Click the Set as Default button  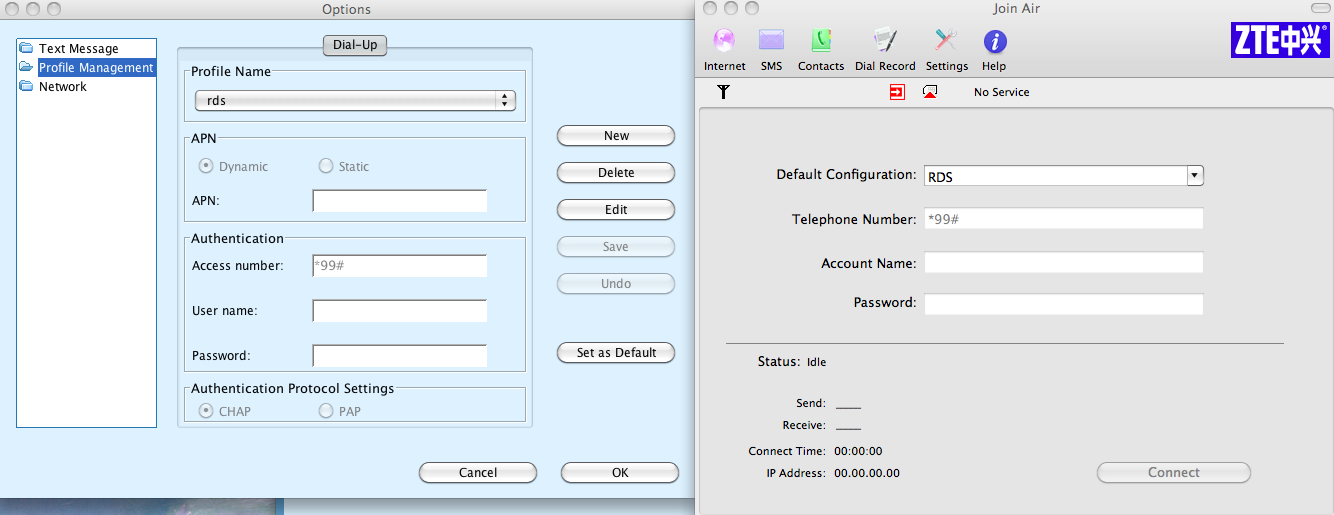click(x=616, y=353)
